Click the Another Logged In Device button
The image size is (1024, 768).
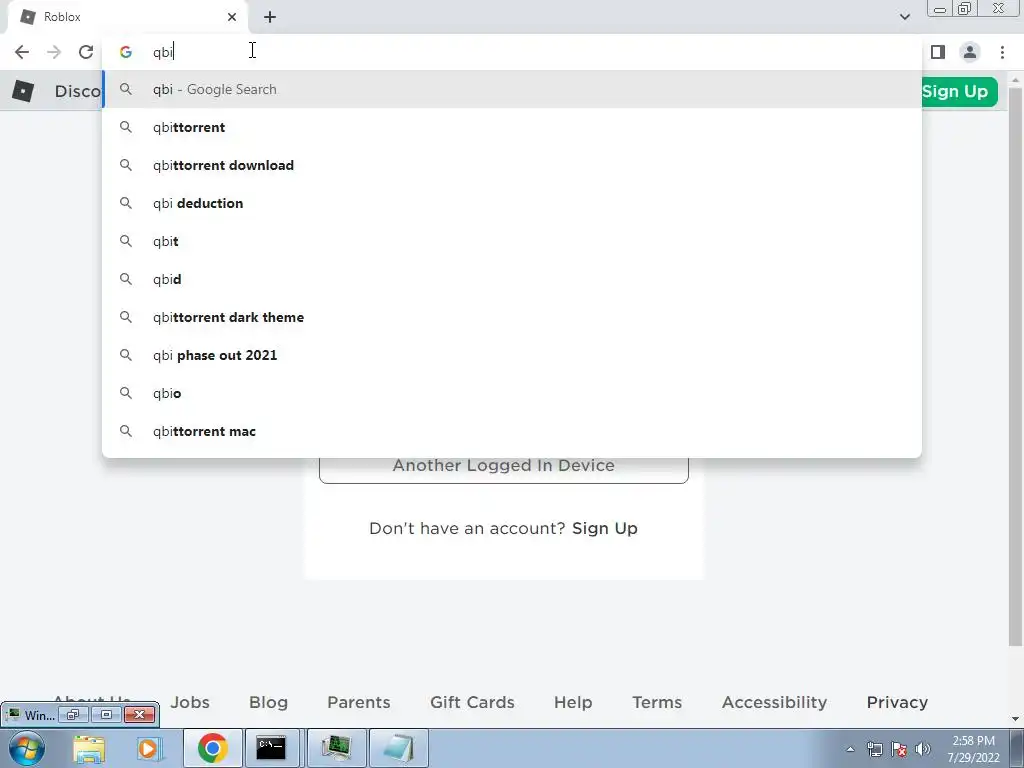504,466
